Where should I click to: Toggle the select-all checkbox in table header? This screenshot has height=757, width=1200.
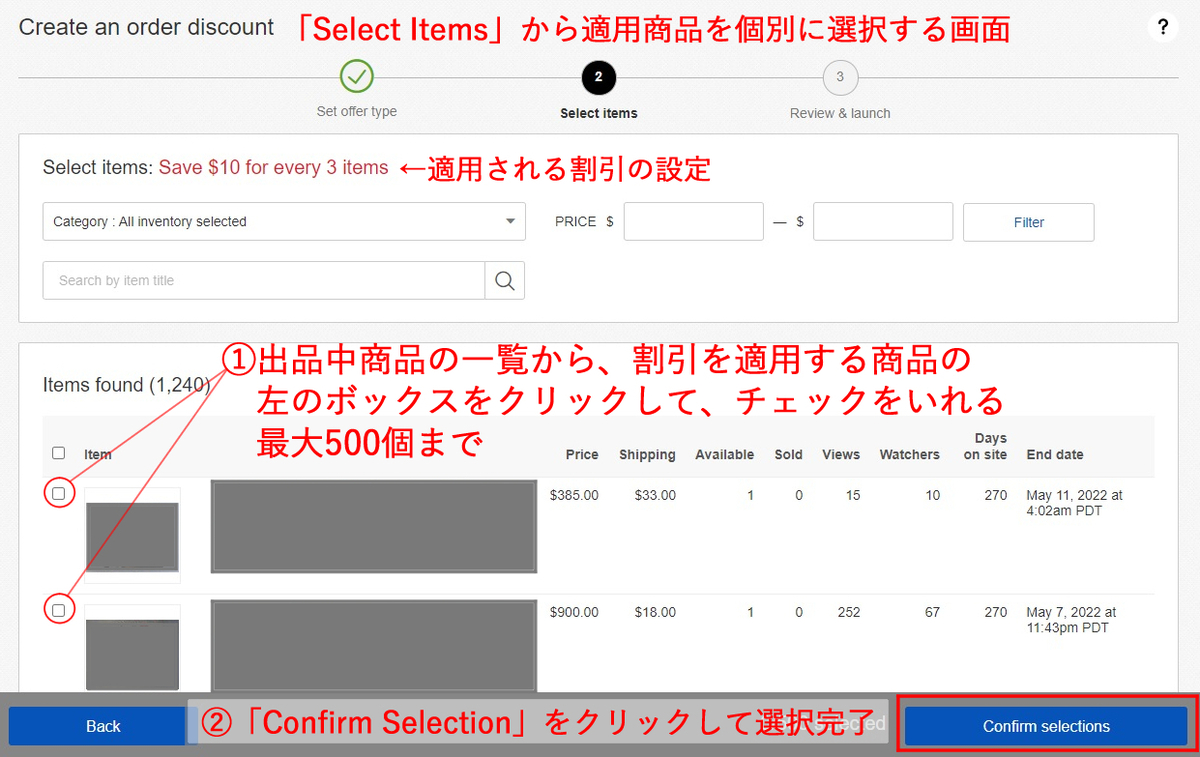coord(58,453)
